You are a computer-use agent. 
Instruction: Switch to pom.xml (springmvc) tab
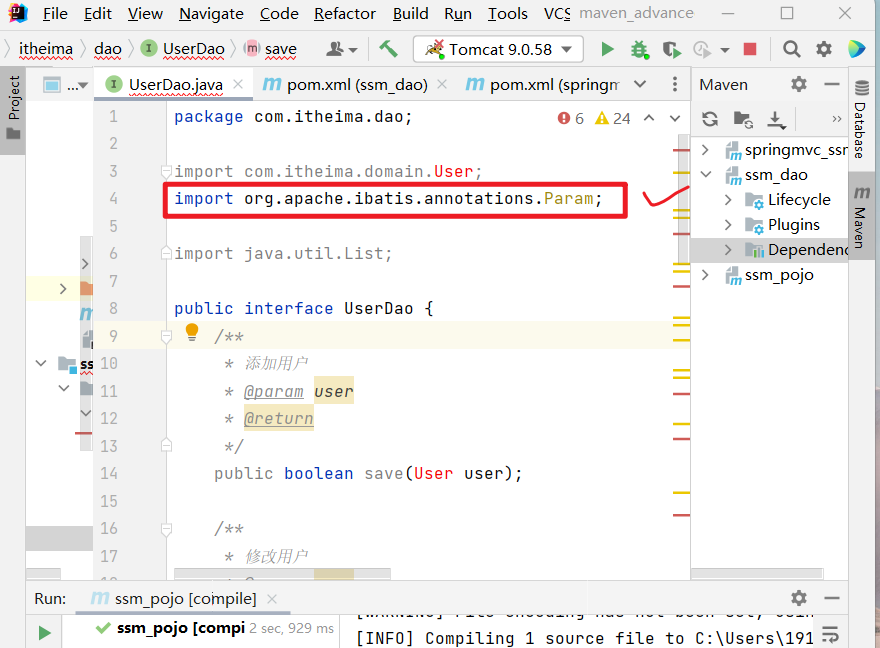tap(542, 85)
